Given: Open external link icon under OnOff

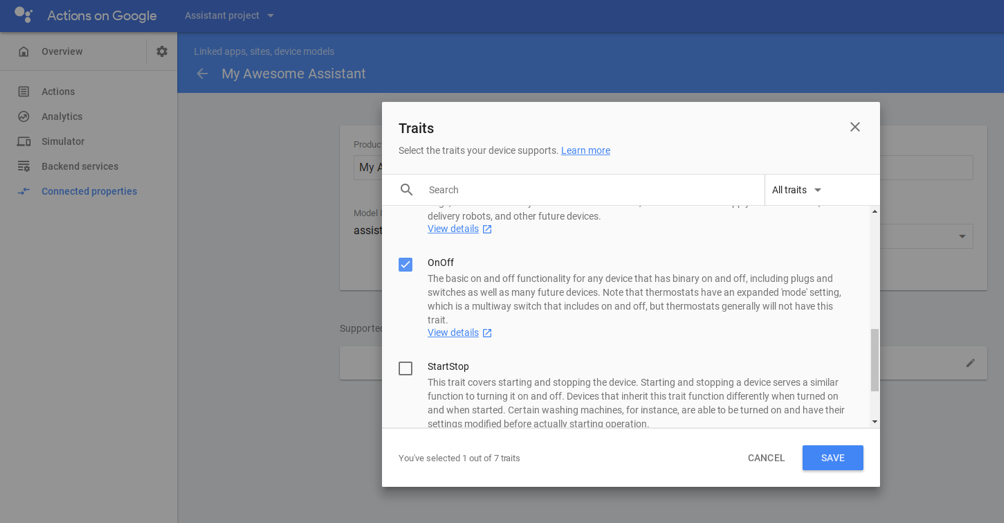Looking at the screenshot, I should tap(487, 333).
